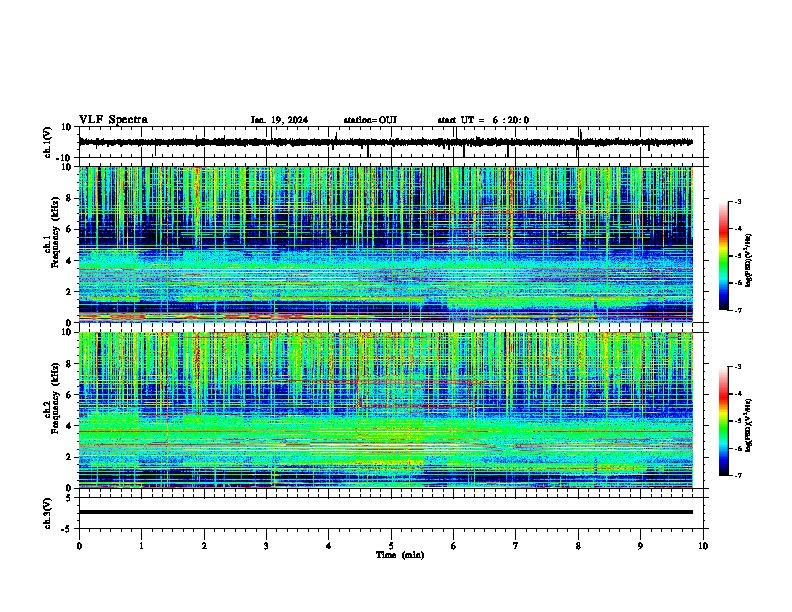Click time-axis tick label '0'
The image size is (792, 612).
coord(79,546)
